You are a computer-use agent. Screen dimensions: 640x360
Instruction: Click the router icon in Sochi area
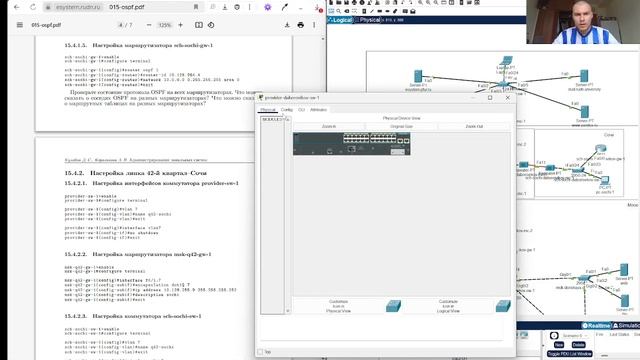(x=600, y=148)
